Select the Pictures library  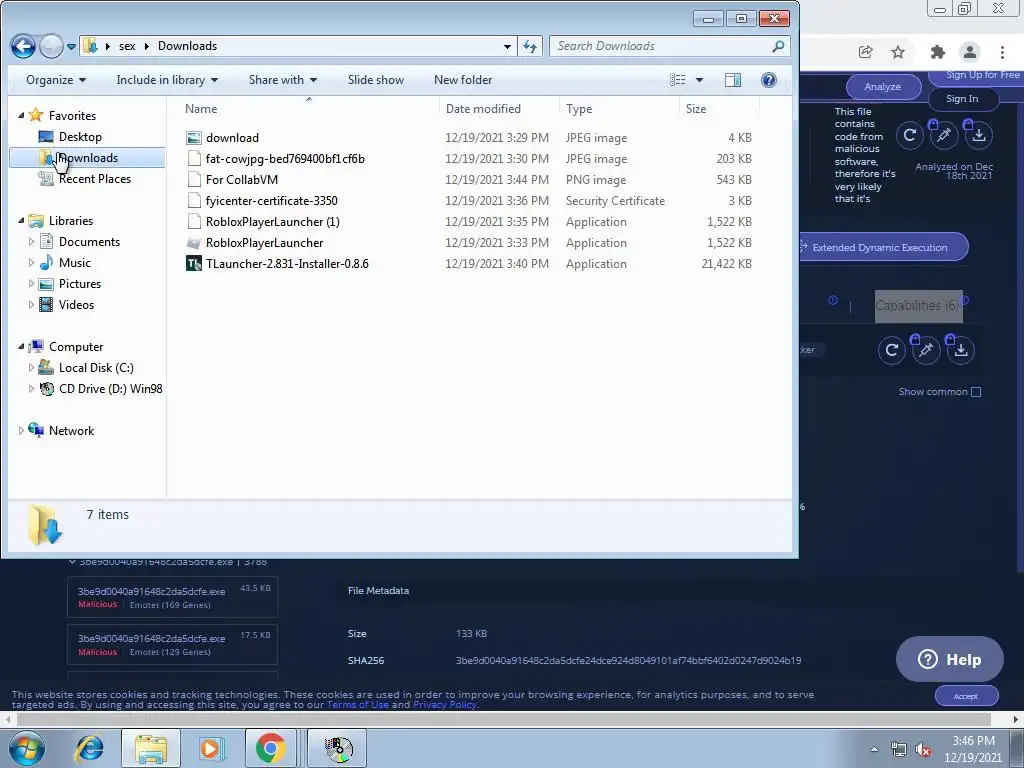pos(80,283)
